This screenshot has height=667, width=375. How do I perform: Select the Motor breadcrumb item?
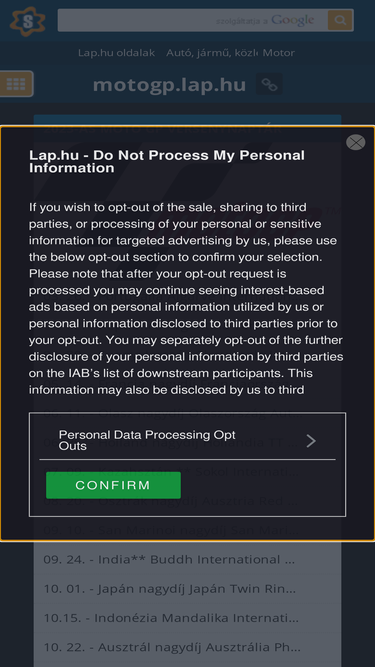(x=278, y=53)
